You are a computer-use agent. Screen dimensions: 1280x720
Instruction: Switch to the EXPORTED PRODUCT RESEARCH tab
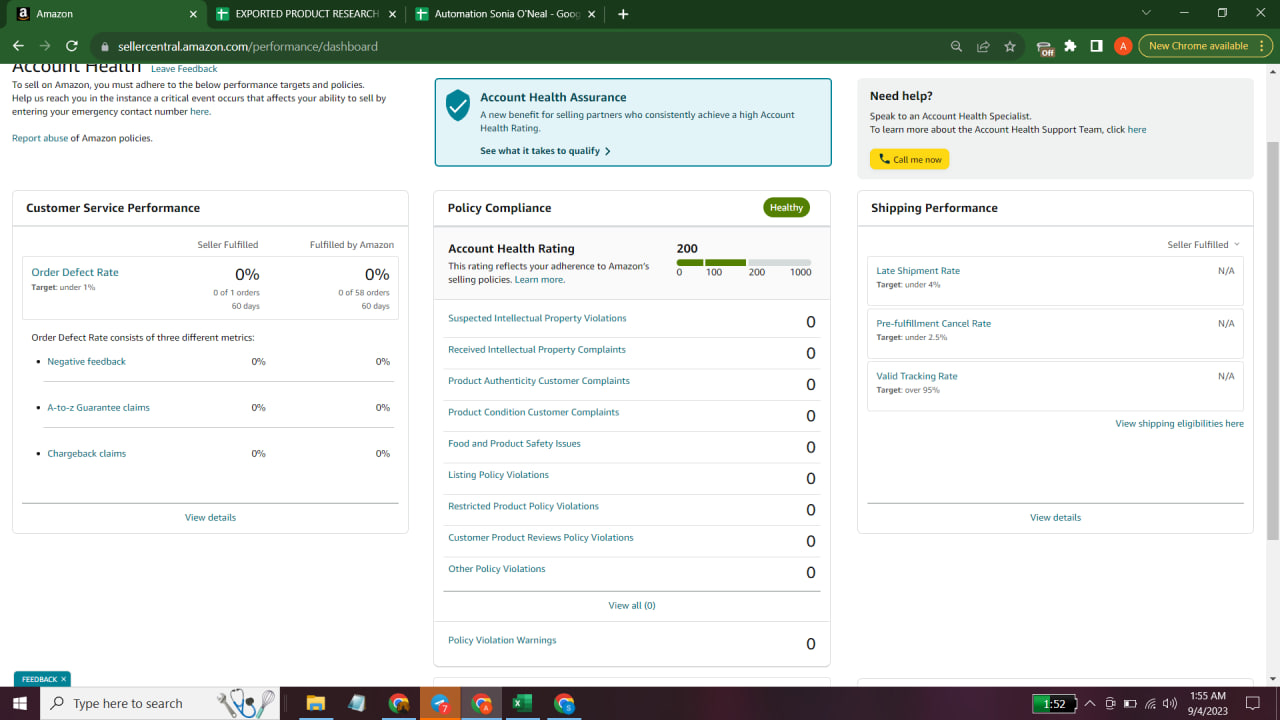306,14
